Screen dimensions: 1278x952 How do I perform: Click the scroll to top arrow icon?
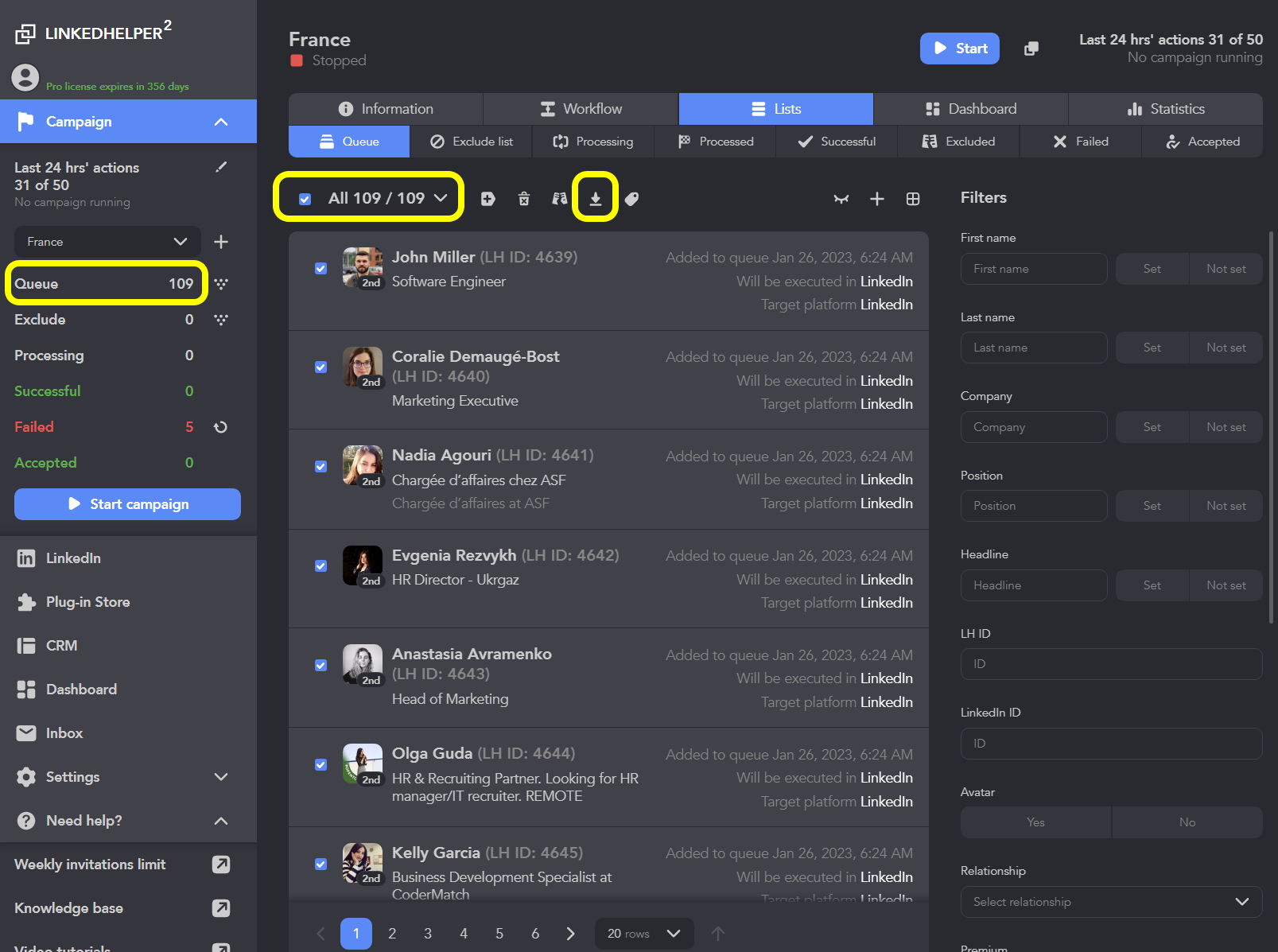pos(718,934)
